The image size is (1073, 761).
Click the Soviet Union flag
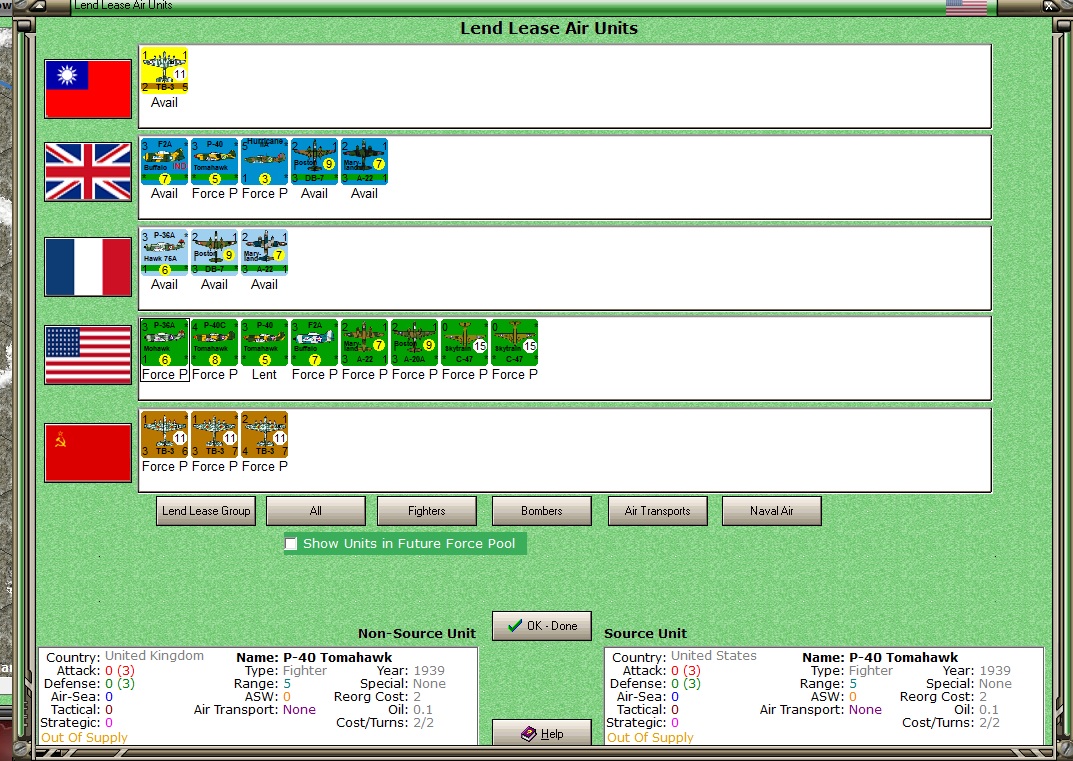click(x=88, y=452)
